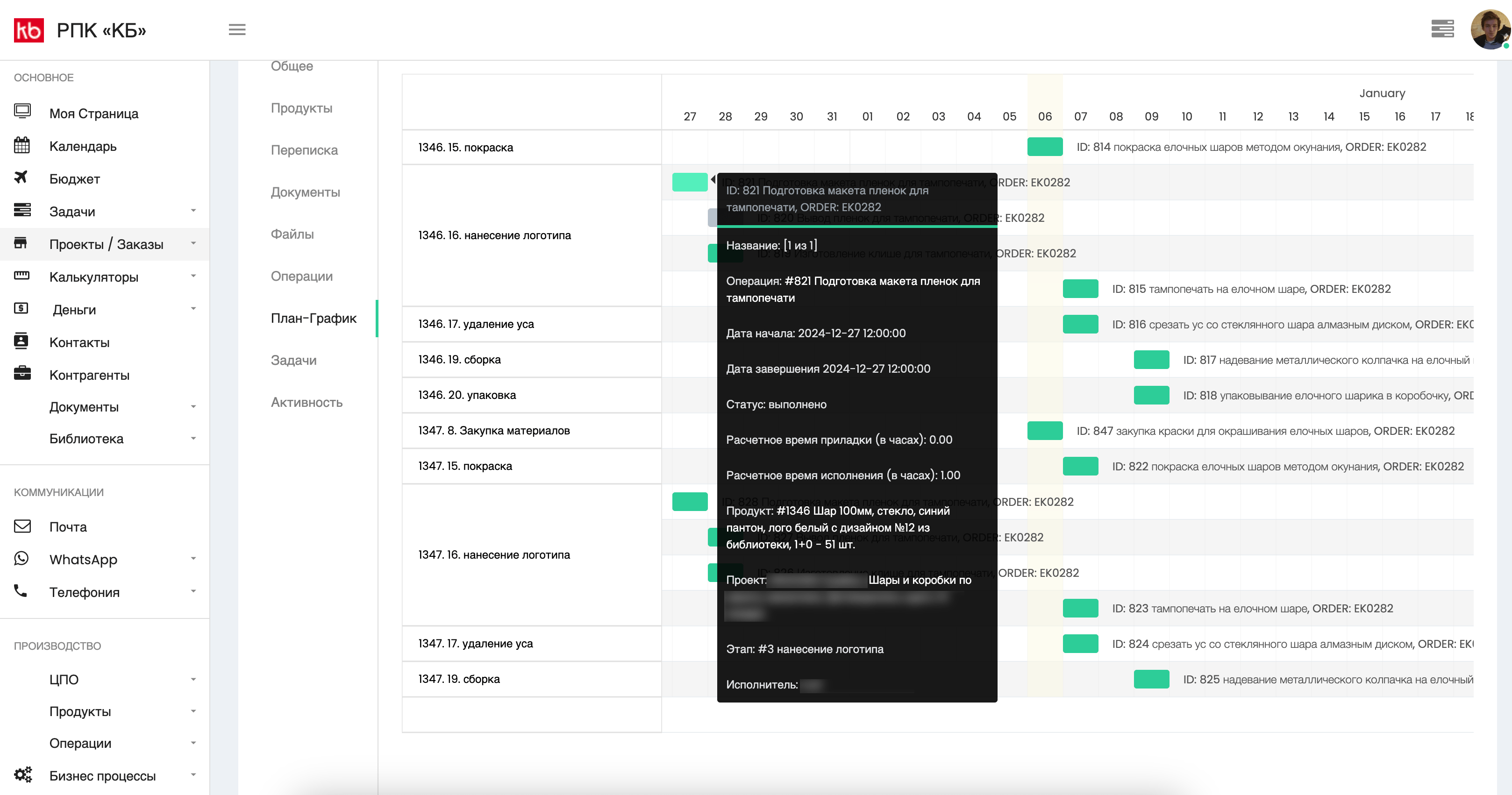This screenshot has height=795, width=1512.
Task: Switch to the Операции project tab
Action: point(301,277)
